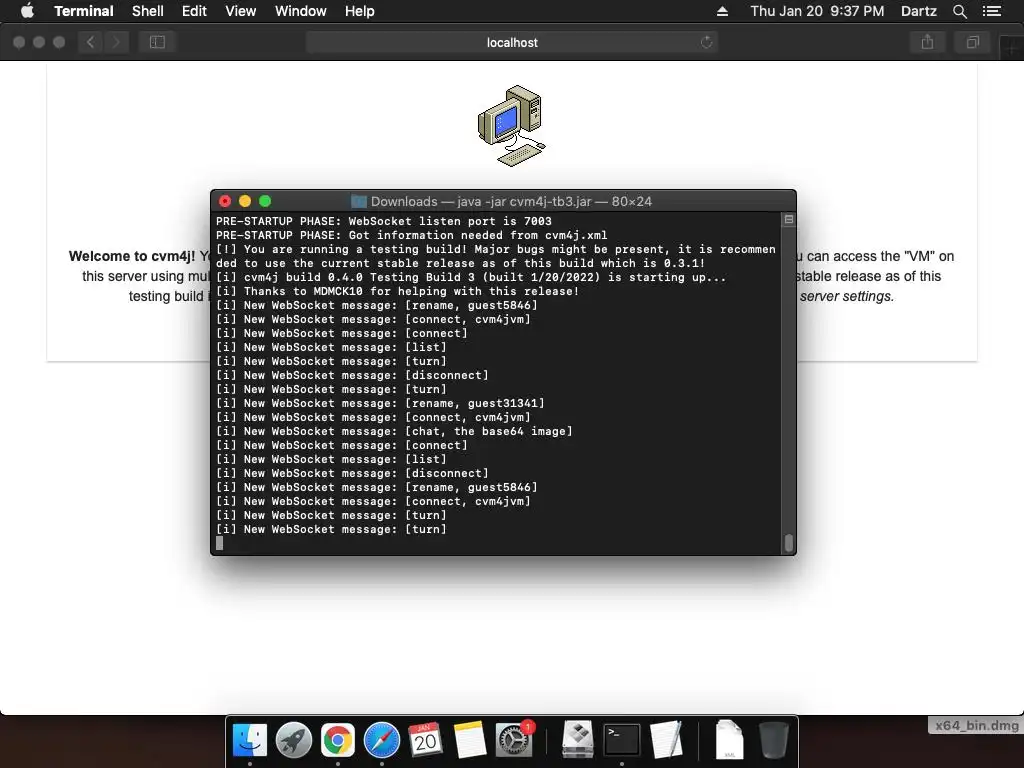Zoom the Terminal window with green button

265,201
